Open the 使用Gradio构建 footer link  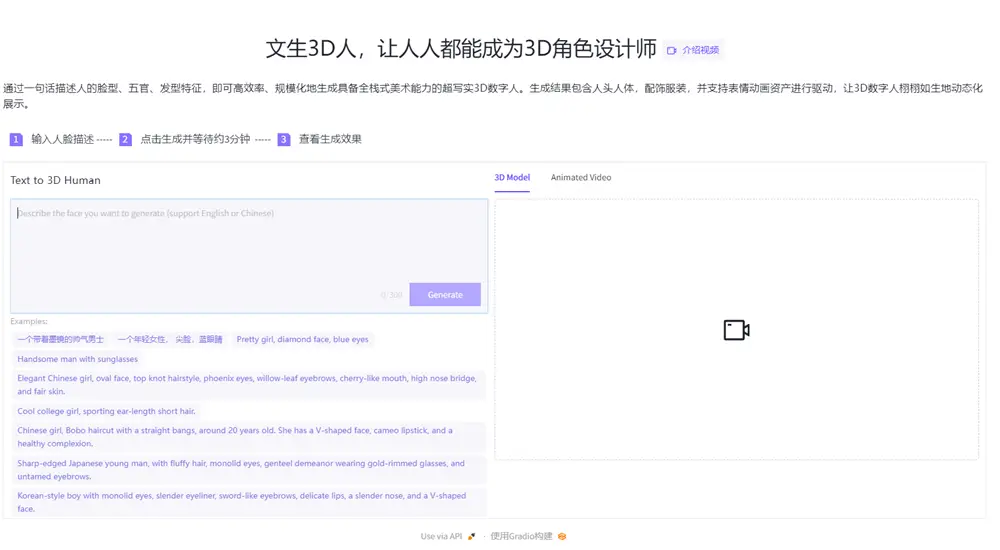click(521, 537)
